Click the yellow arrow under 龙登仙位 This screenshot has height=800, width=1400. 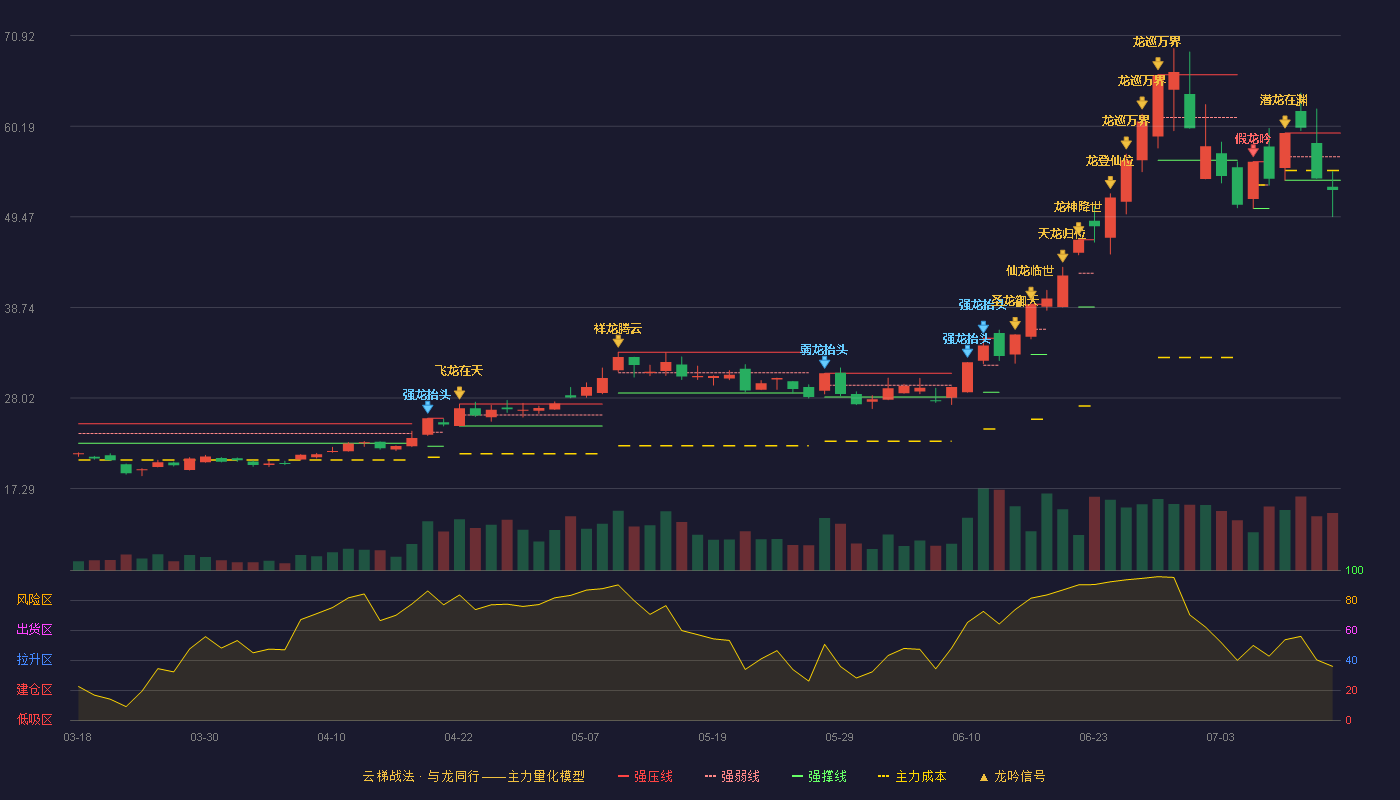pos(1110,182)
